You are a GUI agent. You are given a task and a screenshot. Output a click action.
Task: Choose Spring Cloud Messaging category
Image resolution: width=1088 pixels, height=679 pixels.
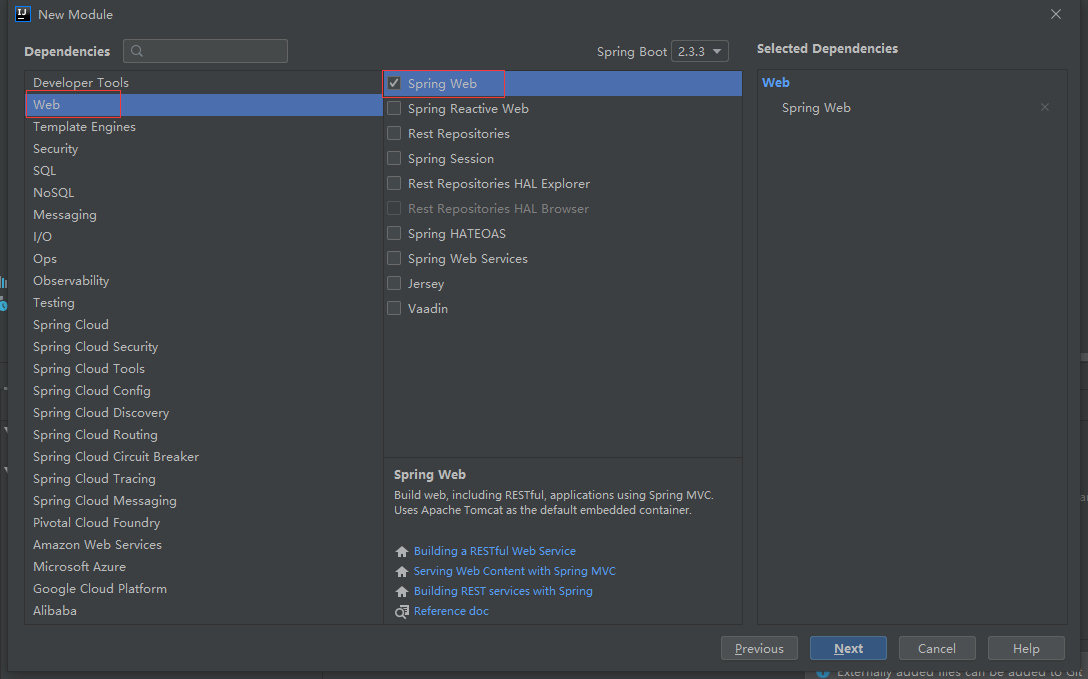[203, 501]
